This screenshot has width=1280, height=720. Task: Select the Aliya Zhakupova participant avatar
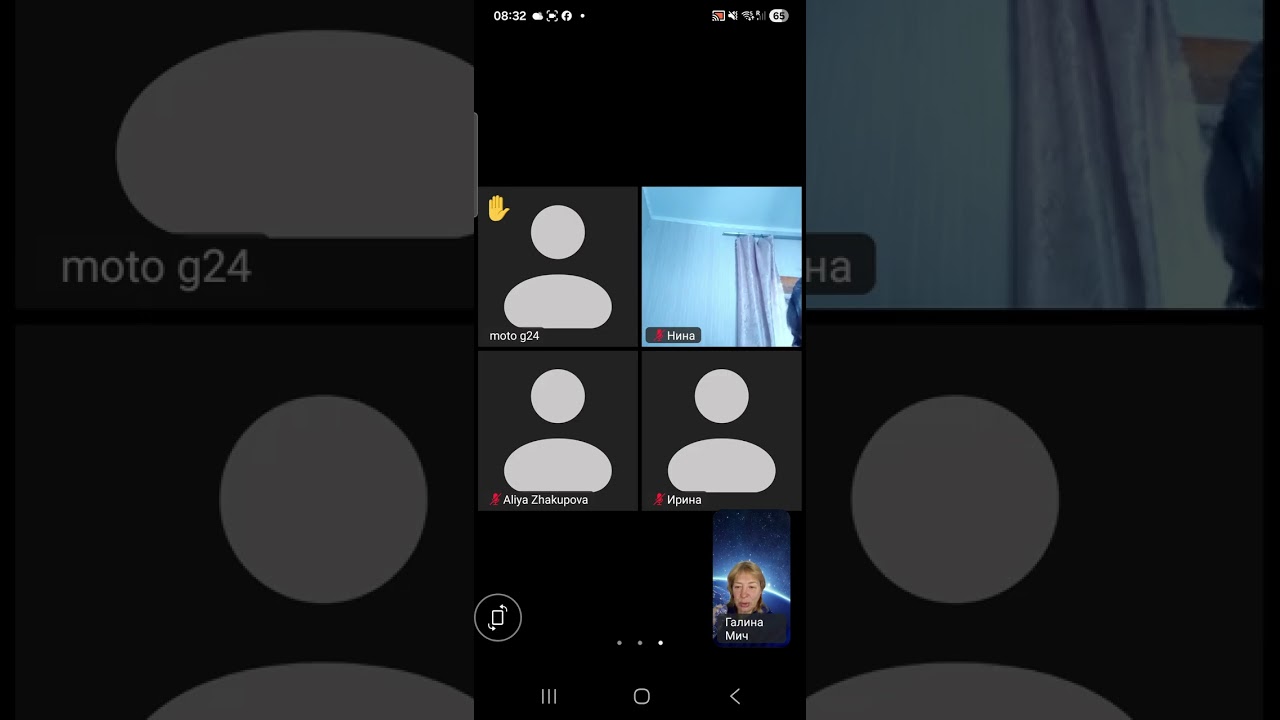click(558, 430)
